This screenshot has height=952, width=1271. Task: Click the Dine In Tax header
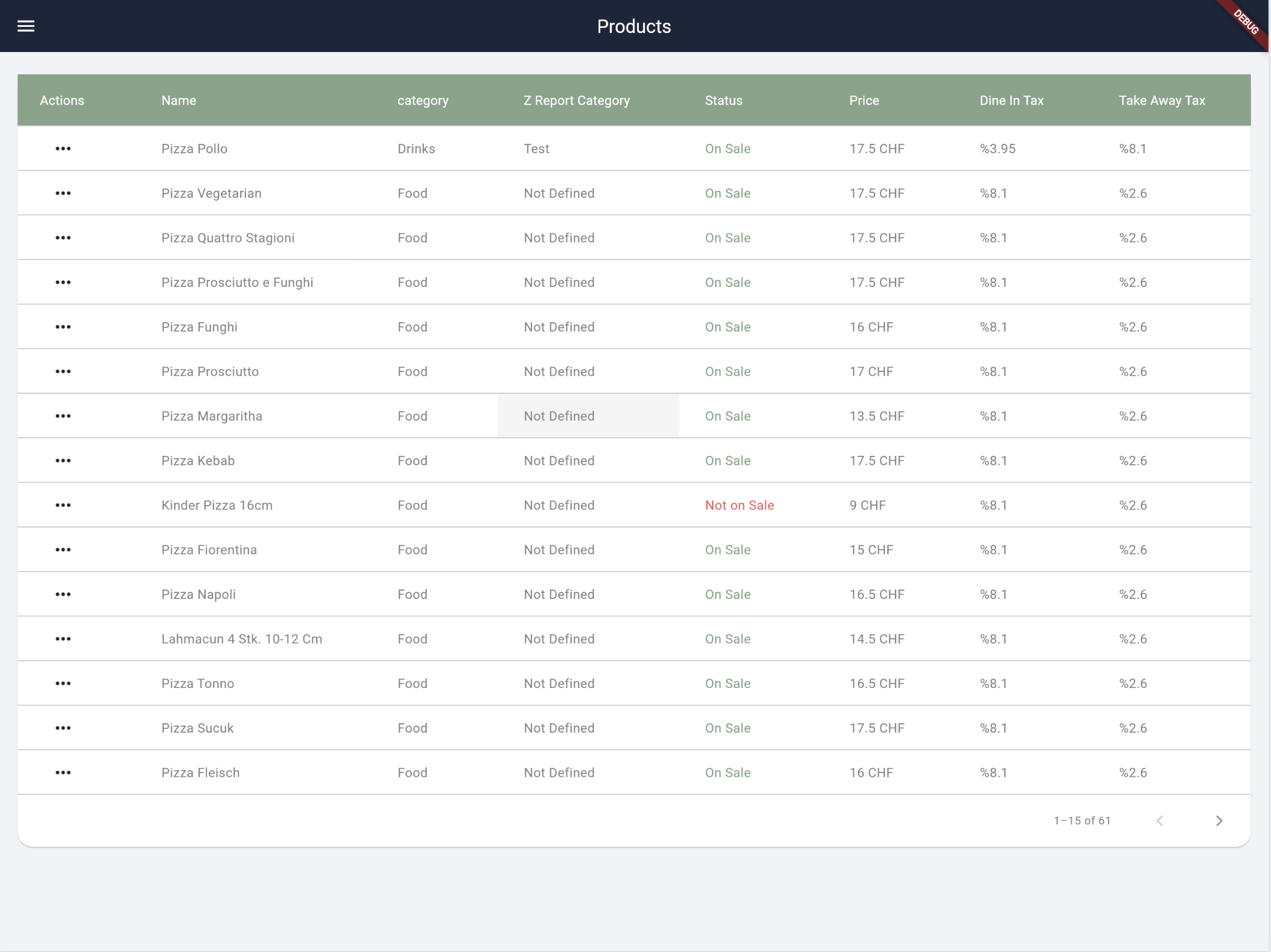(1011, 101)
